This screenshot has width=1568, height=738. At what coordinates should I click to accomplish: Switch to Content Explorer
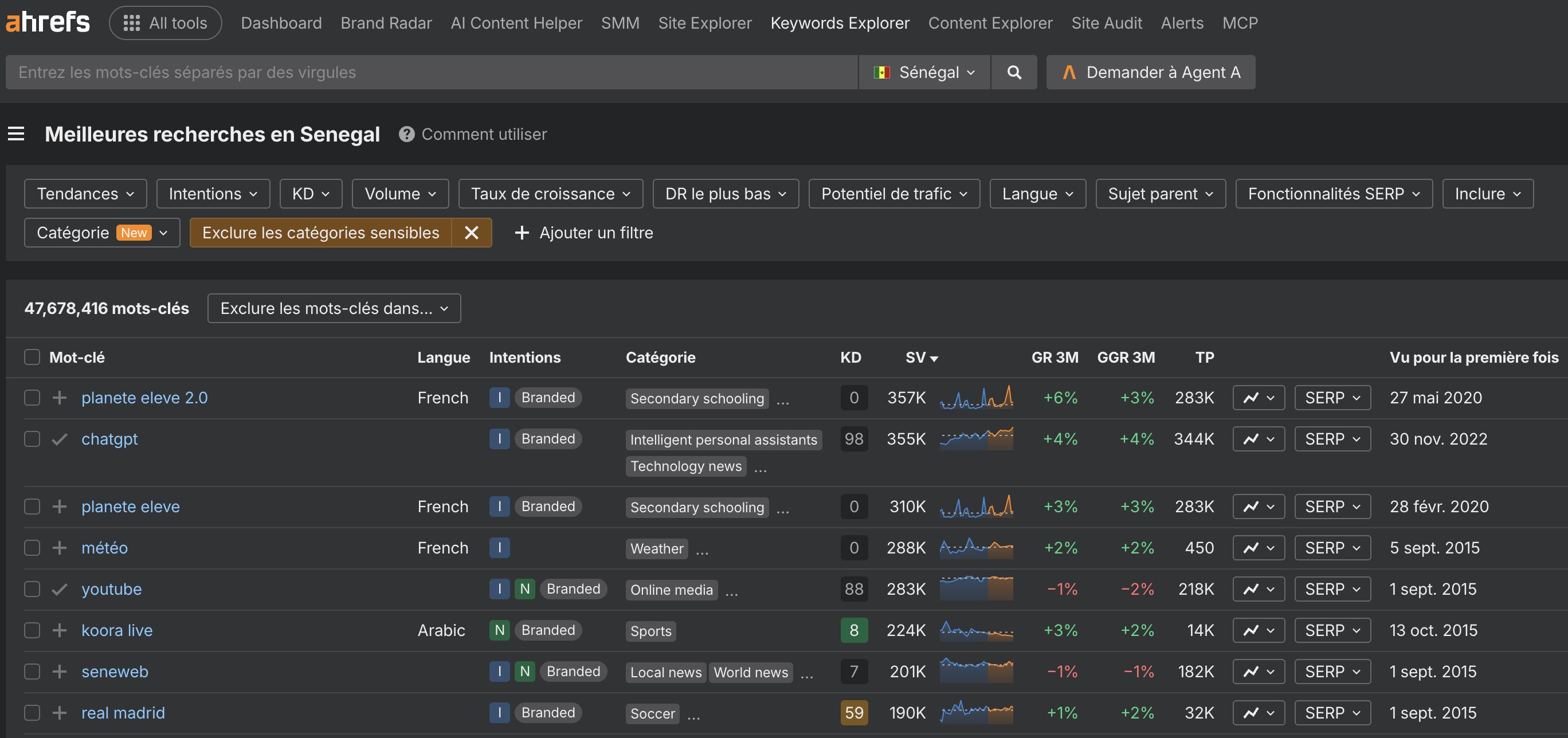[990, 23]
